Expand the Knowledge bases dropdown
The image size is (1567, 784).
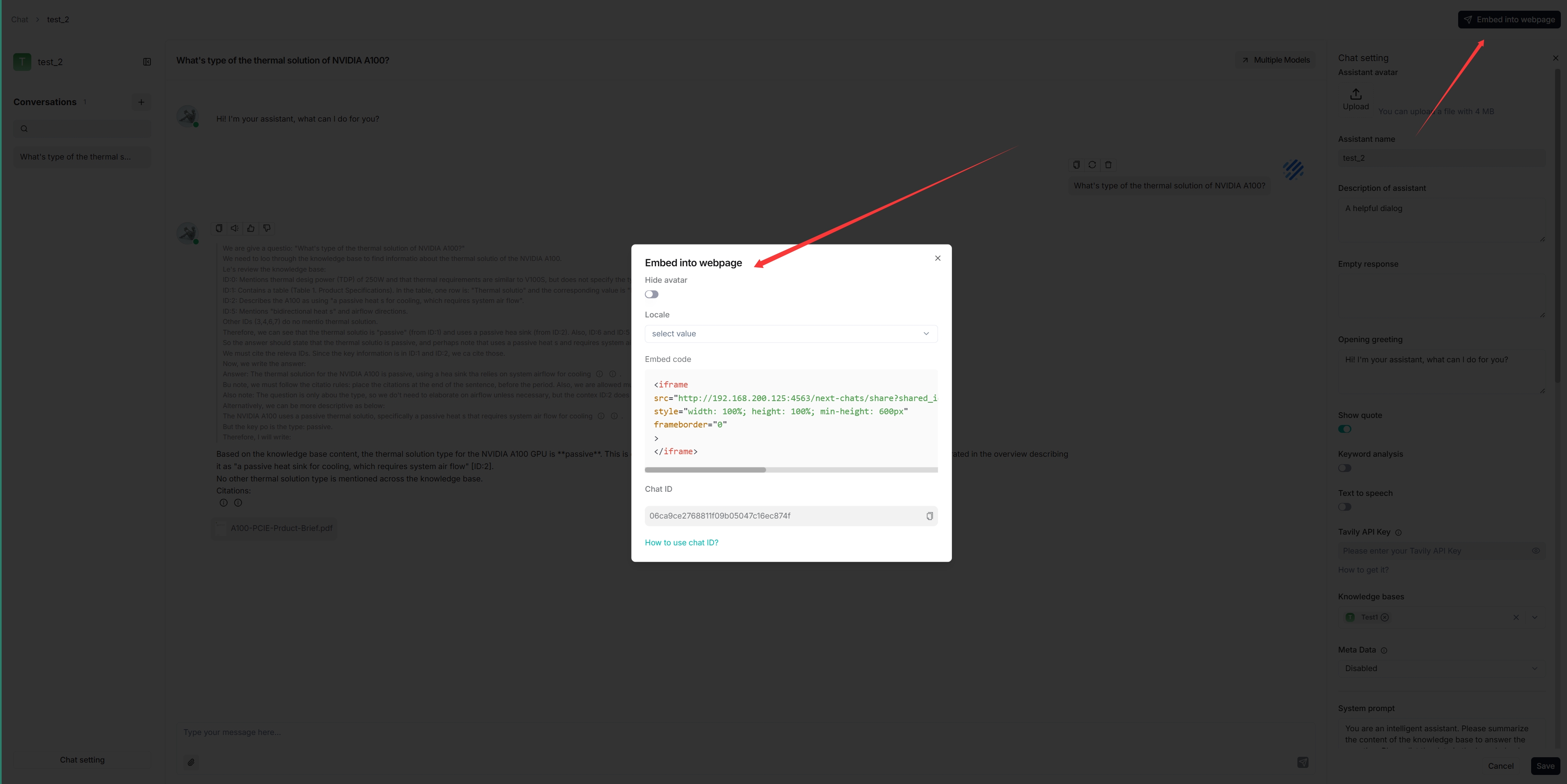point(1534,617)
